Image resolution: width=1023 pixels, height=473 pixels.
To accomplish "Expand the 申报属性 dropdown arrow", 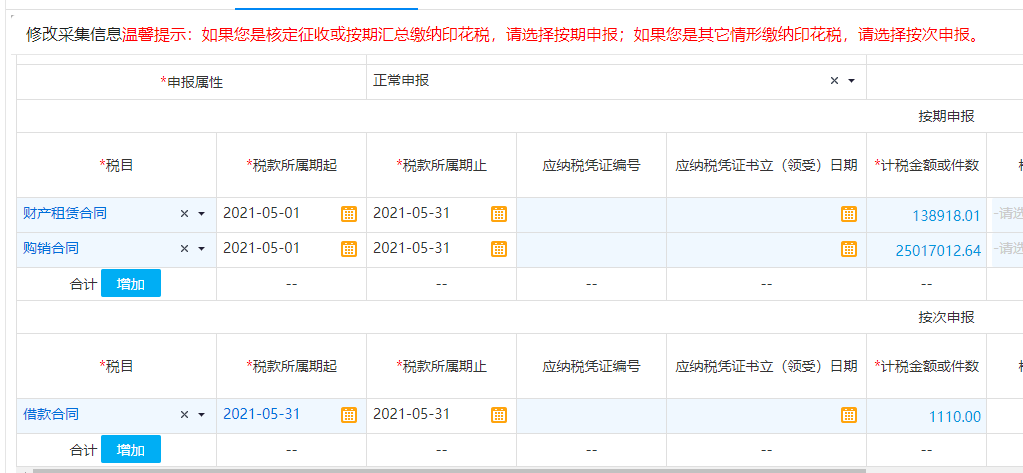I will (x=851, y=81).
